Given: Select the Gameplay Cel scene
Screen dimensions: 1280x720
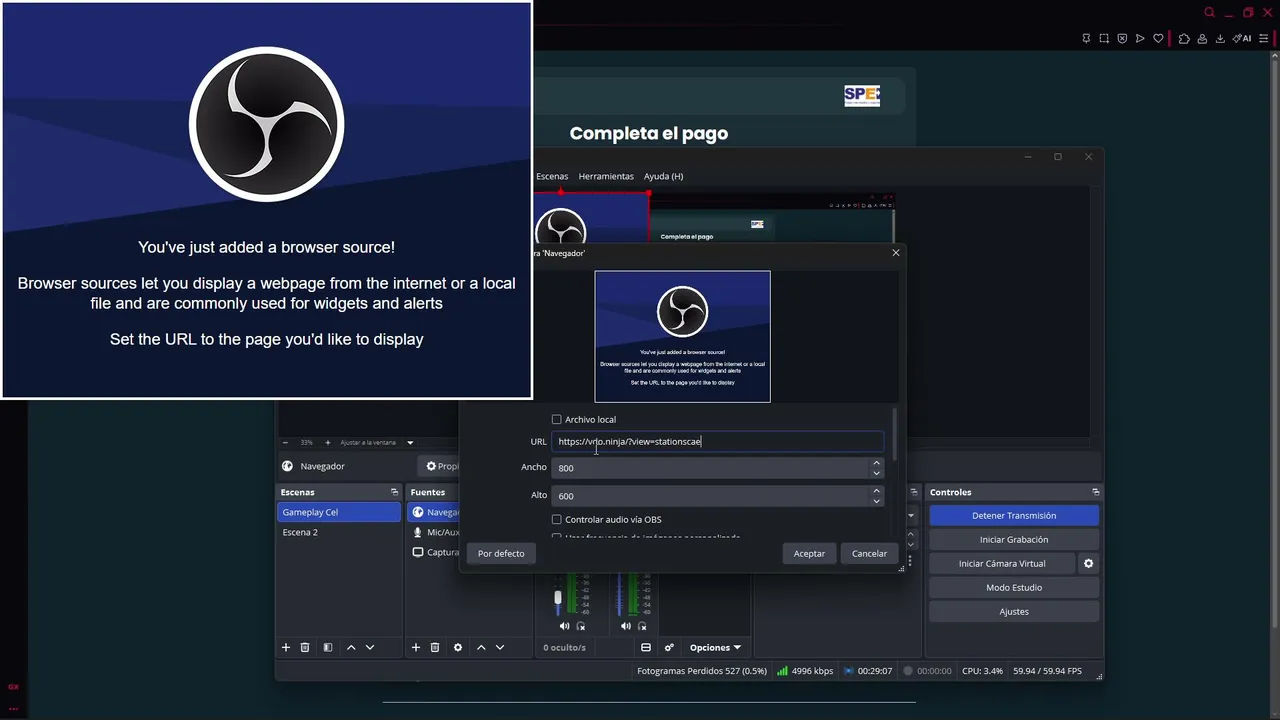Looking at the screenshot, I should 339,512.
